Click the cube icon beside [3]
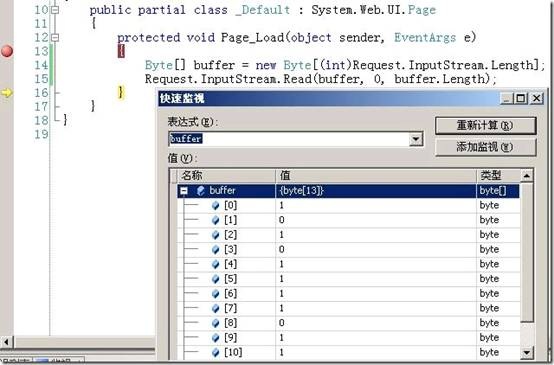This screenshot has width=554, height=365. click(x=216, y=250)
